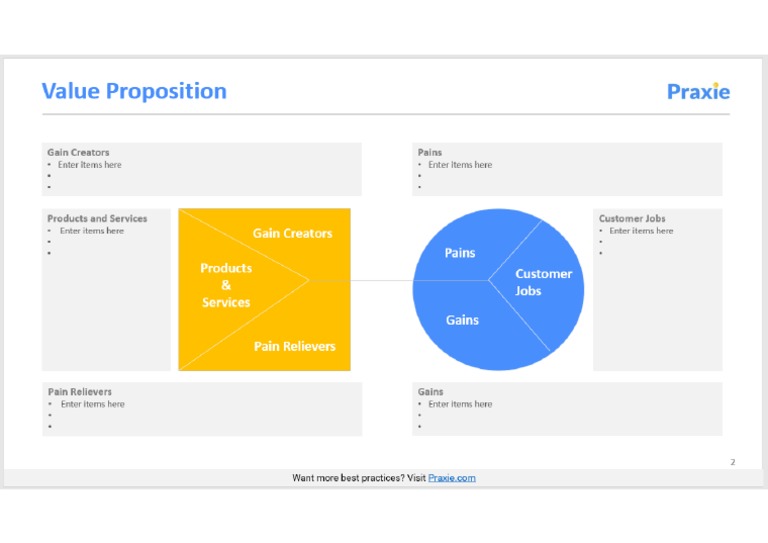Select the Value Proposition title

point(134,91)
